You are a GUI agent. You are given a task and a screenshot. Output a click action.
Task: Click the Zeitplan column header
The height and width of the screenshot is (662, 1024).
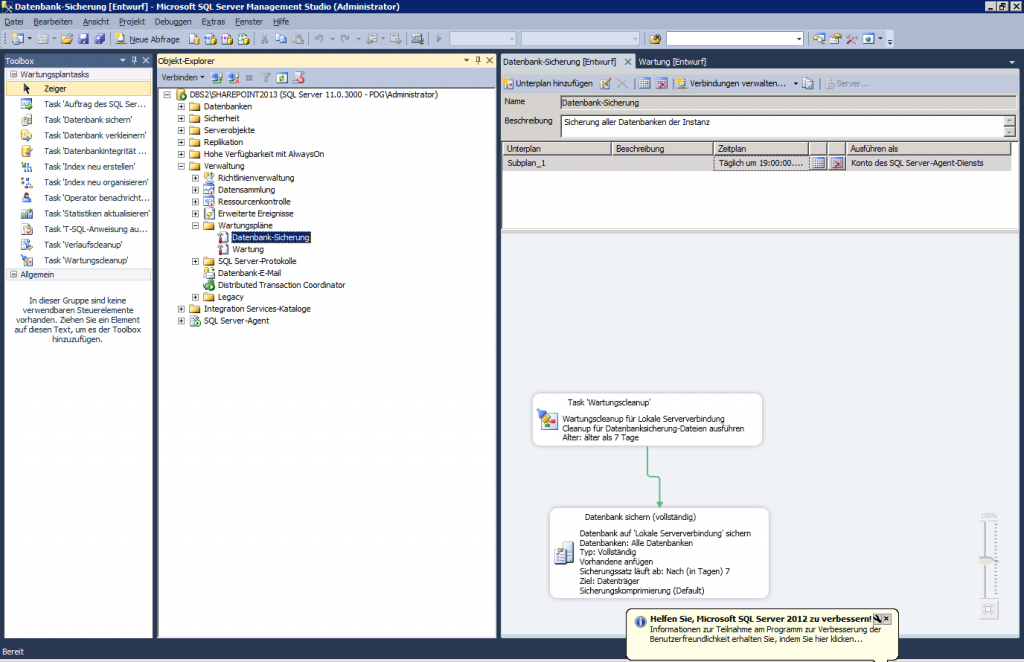(761, 148)
